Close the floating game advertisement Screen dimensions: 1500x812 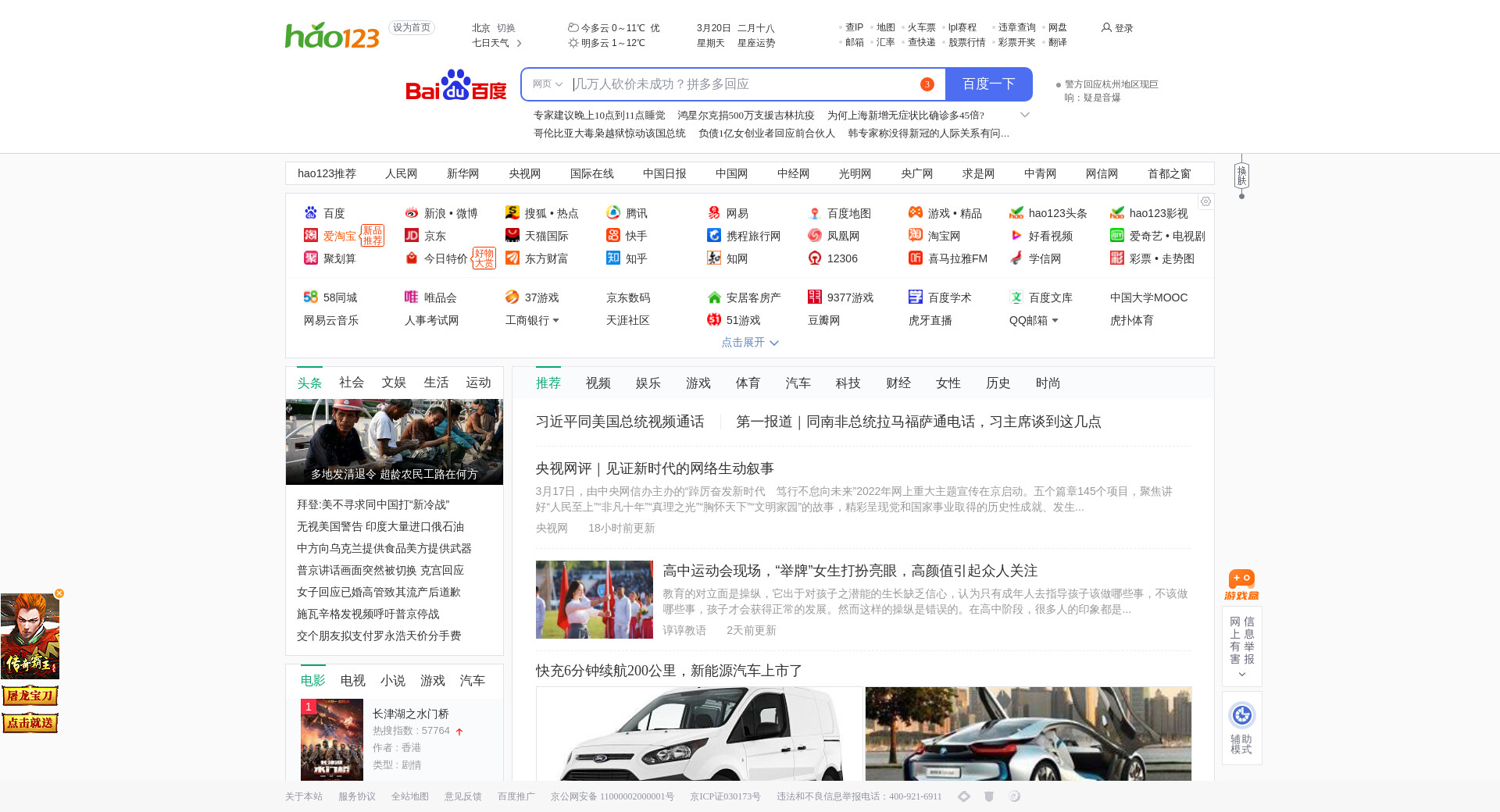(59, 593)
